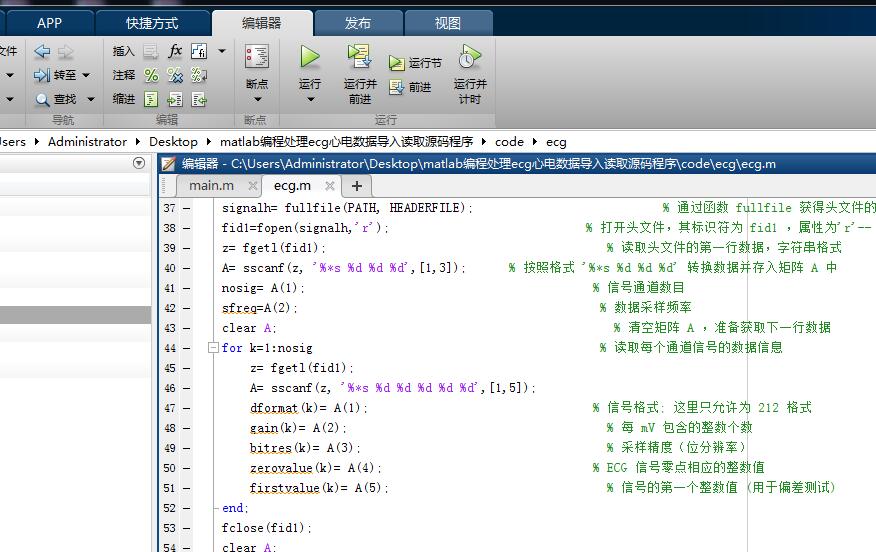Click the 查找 (Find) magnifier button
The height and width of the screenshot is (552, 876).
click(x=55, y=99)
